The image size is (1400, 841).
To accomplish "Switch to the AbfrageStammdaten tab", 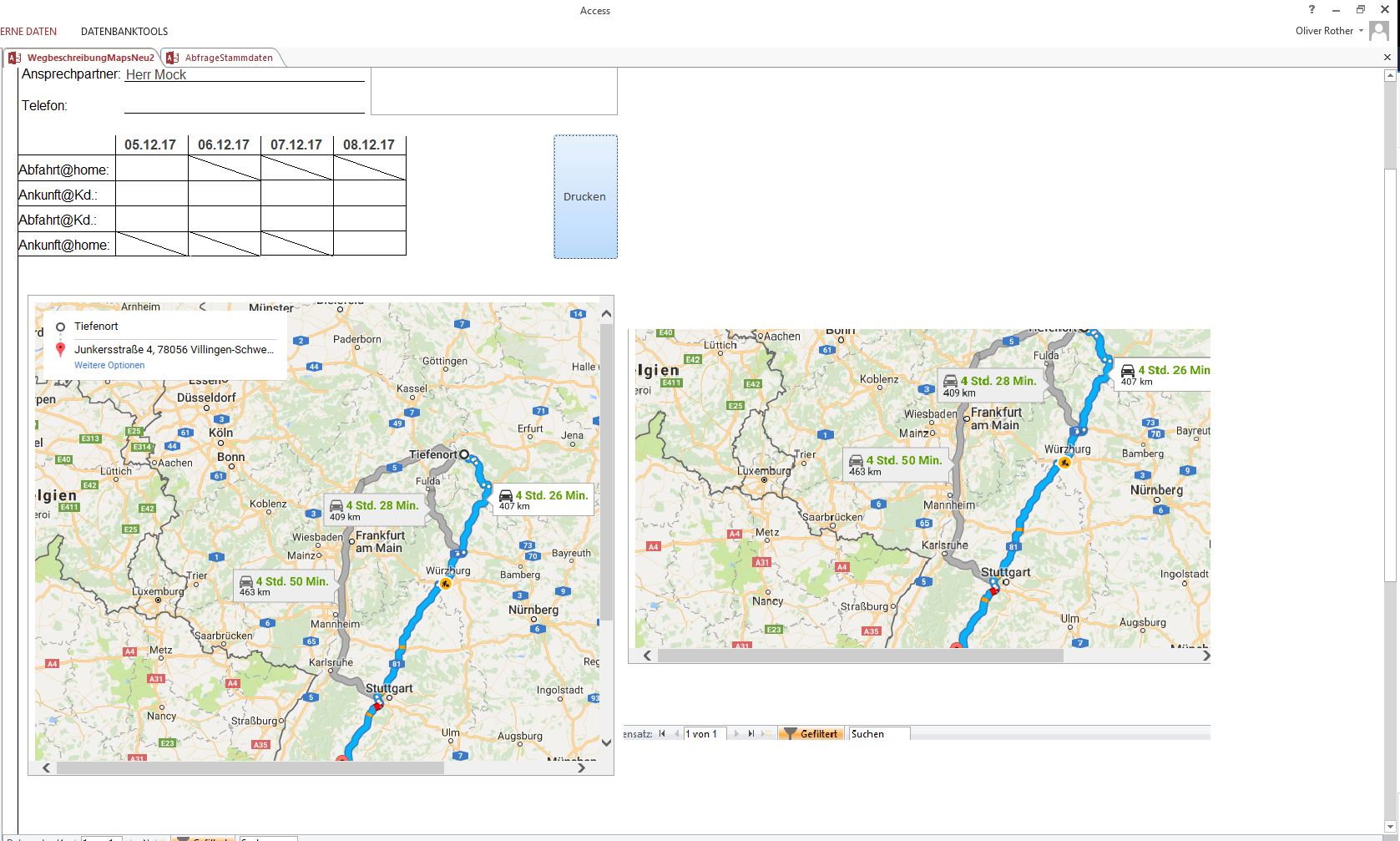I will pos(221,58).
